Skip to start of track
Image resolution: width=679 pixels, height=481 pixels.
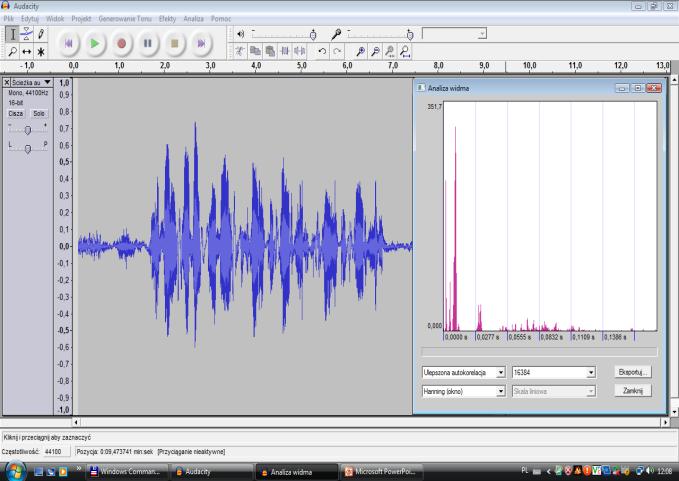click(68, 43)
